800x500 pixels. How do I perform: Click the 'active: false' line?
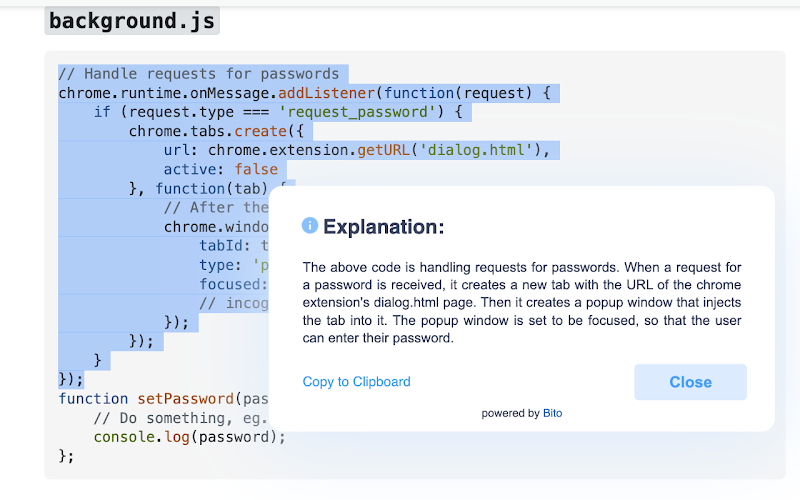click(x=221, y=169)
